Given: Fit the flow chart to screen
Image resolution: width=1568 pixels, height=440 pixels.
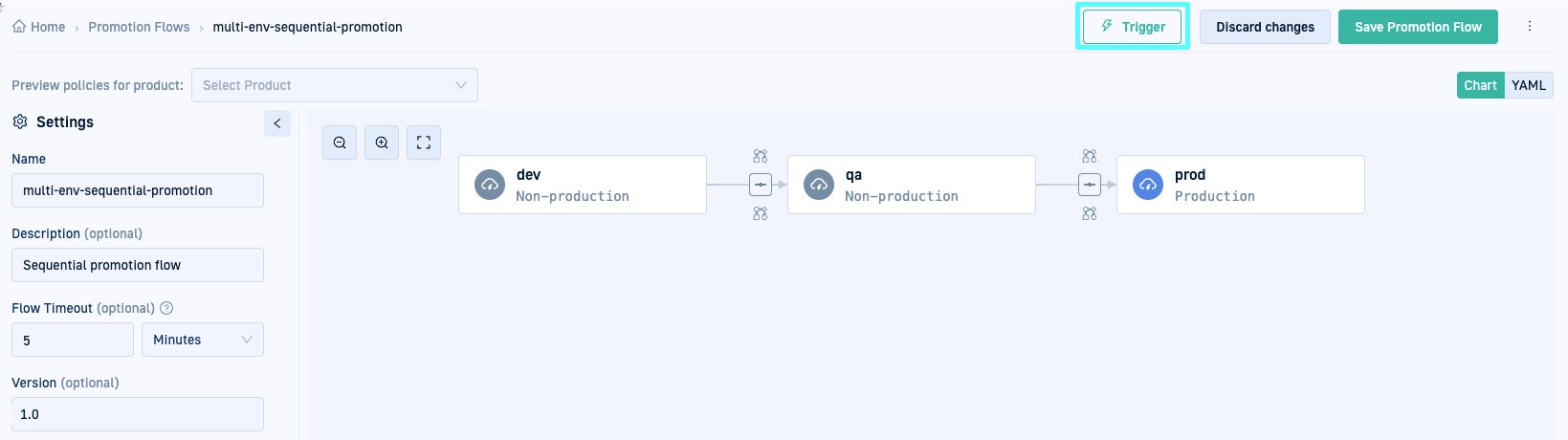Looking at the screenshot, I should [424, 143].
